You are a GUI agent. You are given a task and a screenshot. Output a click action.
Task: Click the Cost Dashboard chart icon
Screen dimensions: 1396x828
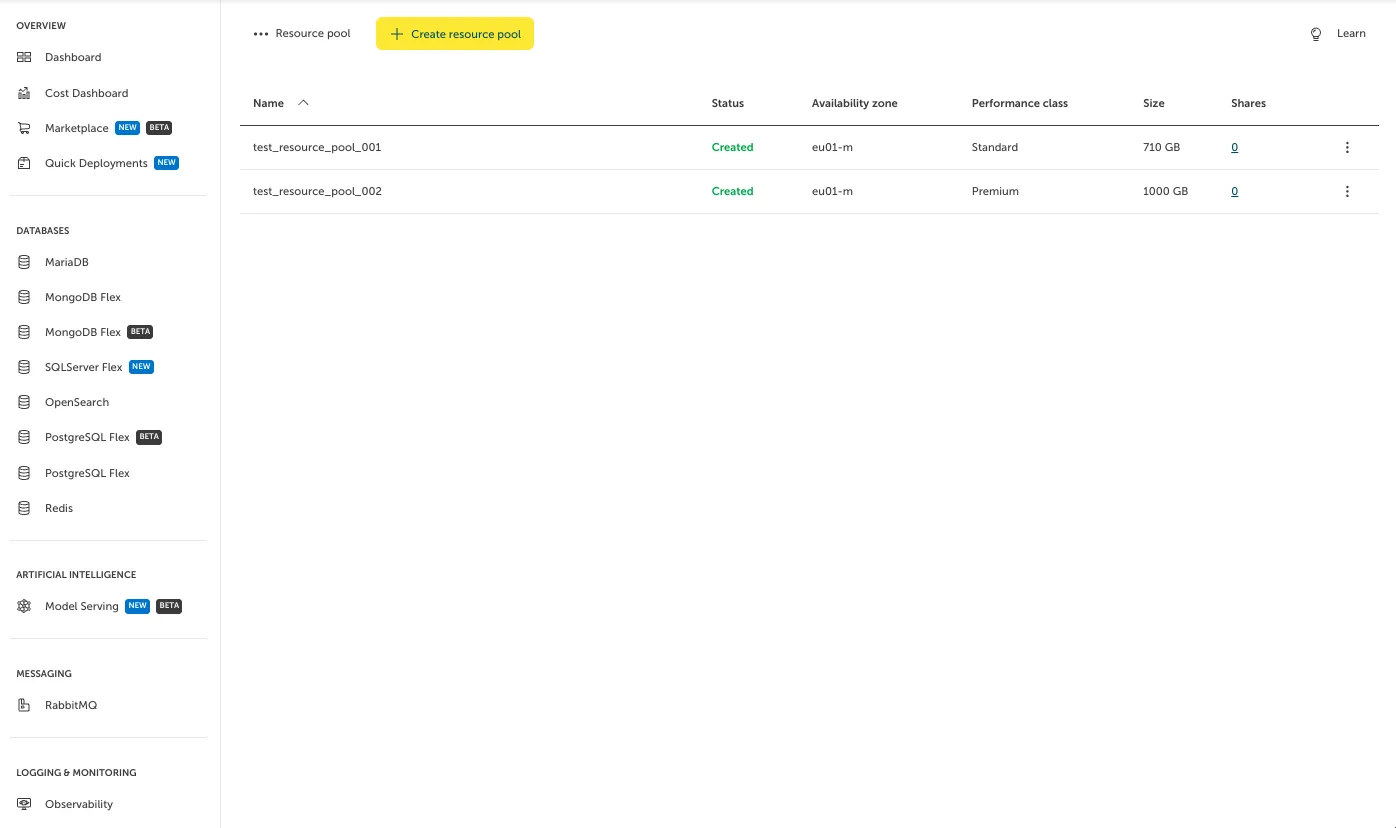click(24, 93)
